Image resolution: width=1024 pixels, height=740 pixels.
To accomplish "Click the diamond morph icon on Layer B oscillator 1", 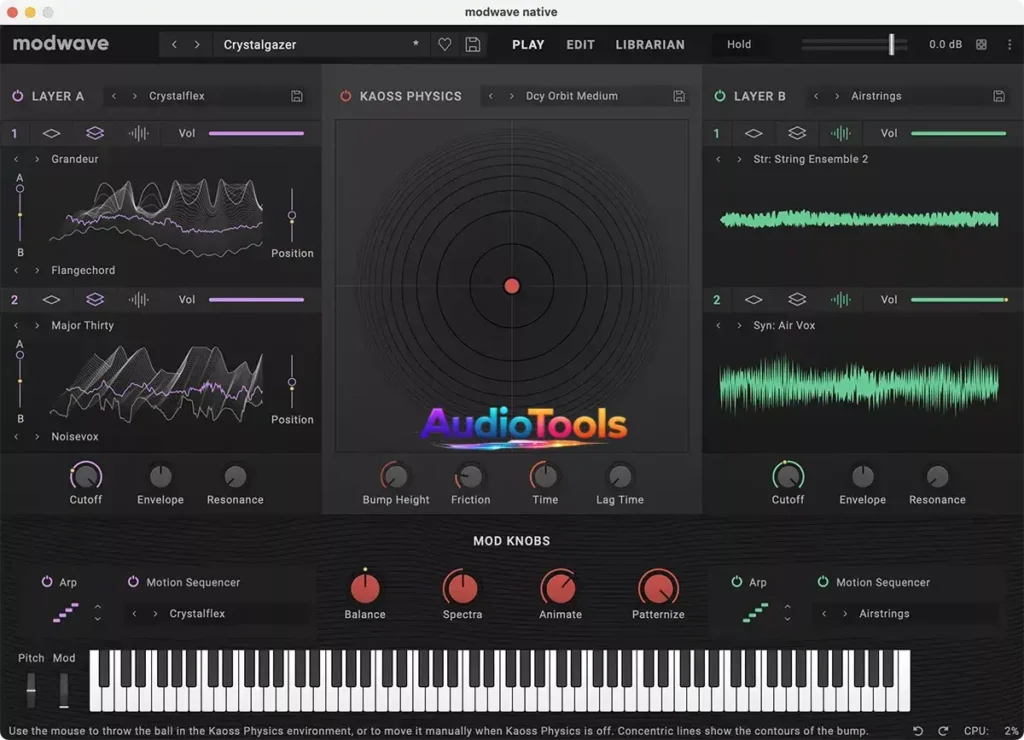I will (754, 133).
